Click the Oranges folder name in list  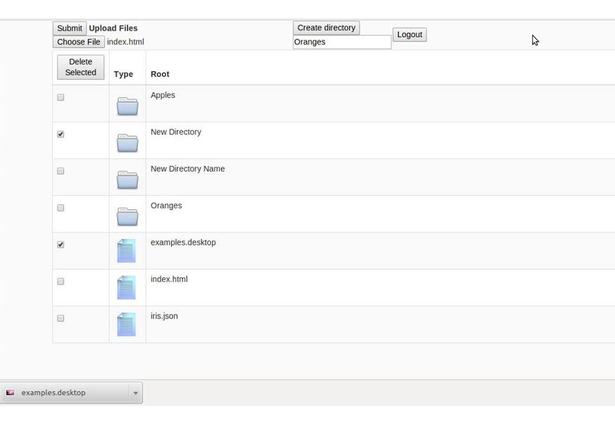pos(166,206)
